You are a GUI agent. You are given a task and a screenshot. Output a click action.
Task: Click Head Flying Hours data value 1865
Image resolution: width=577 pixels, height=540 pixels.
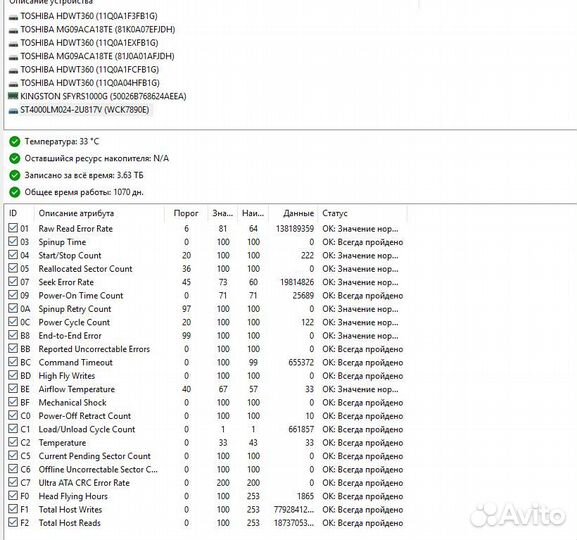click(305, 496)
